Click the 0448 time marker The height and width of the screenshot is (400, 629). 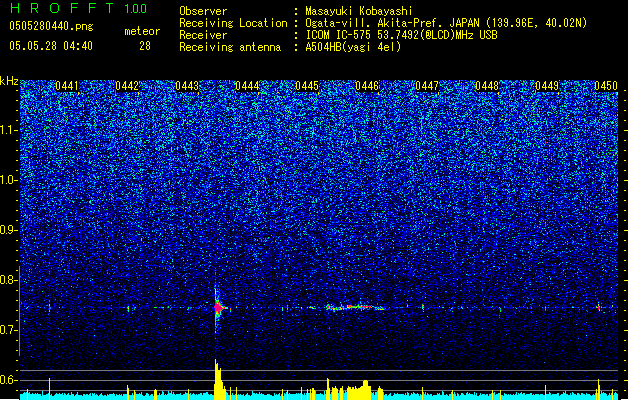[x=487, y=86]
